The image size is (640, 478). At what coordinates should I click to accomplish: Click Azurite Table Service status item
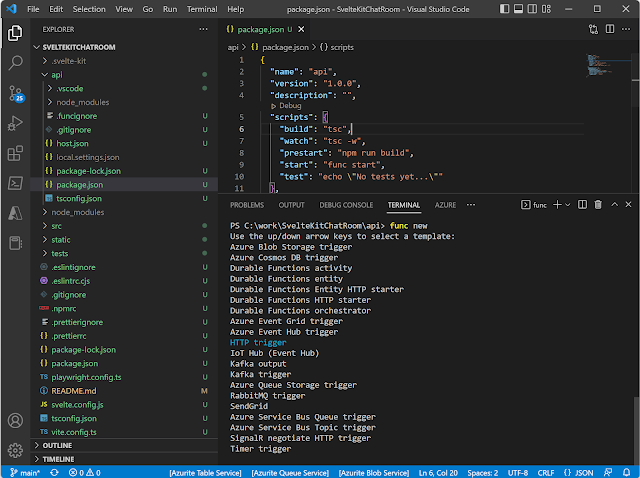pyautogui.click(x=205, y=473)
